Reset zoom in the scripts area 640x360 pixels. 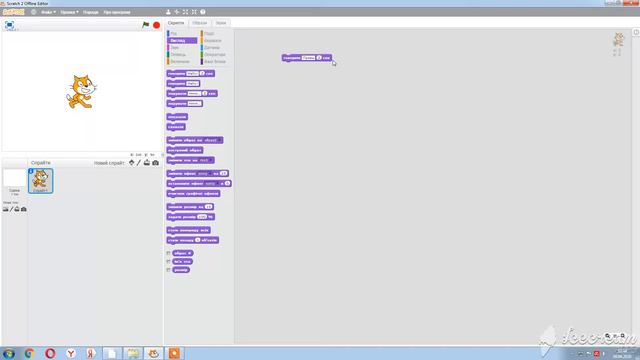coord(615,336)
